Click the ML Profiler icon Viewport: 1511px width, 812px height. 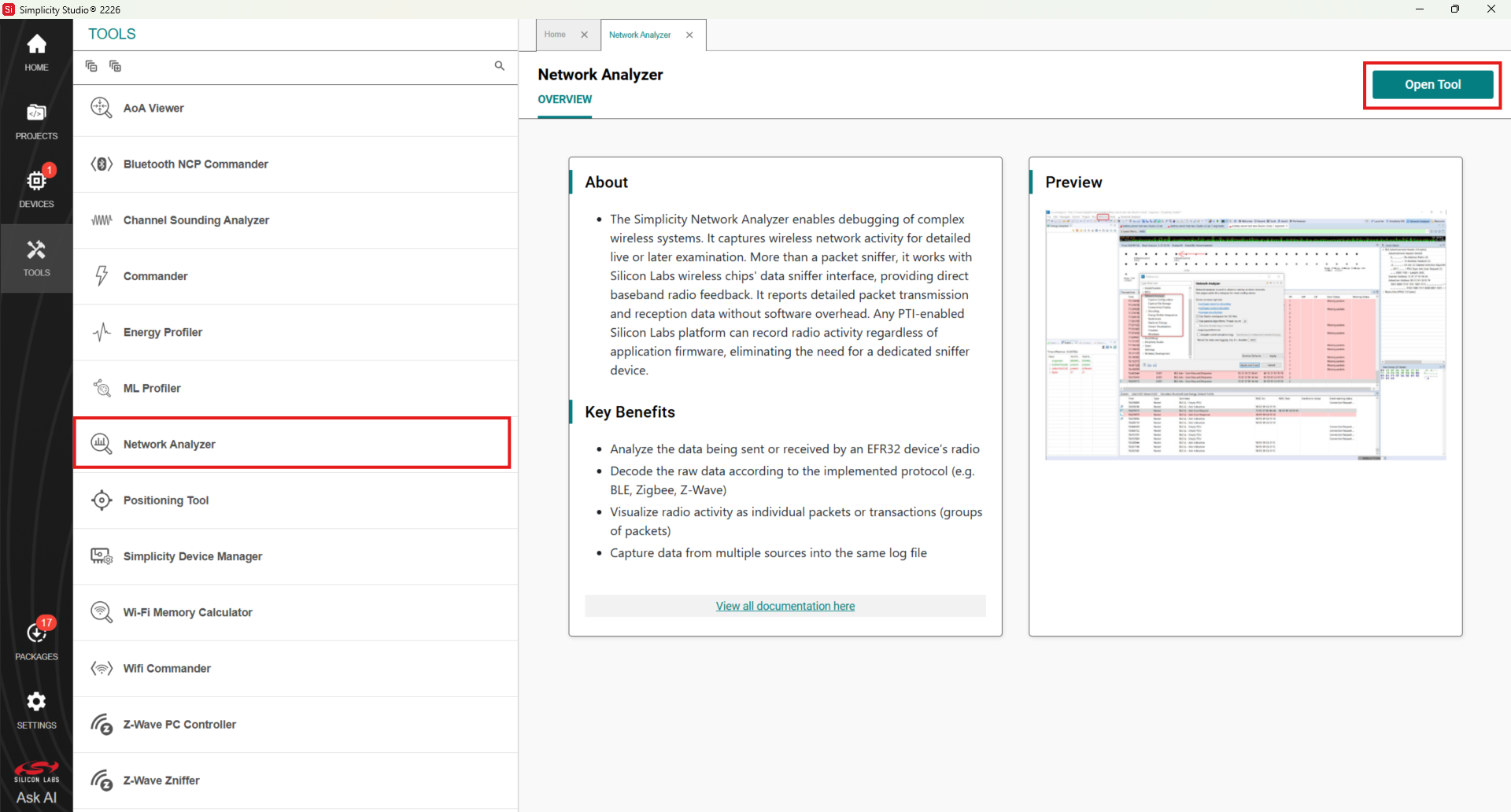(x=102, y=388)
